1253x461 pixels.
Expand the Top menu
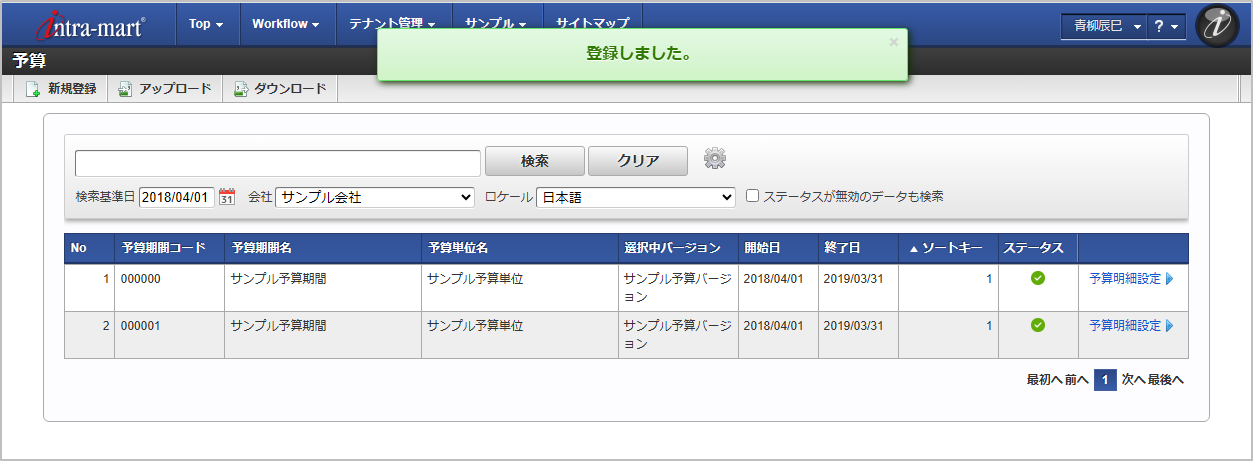[206, 23]
